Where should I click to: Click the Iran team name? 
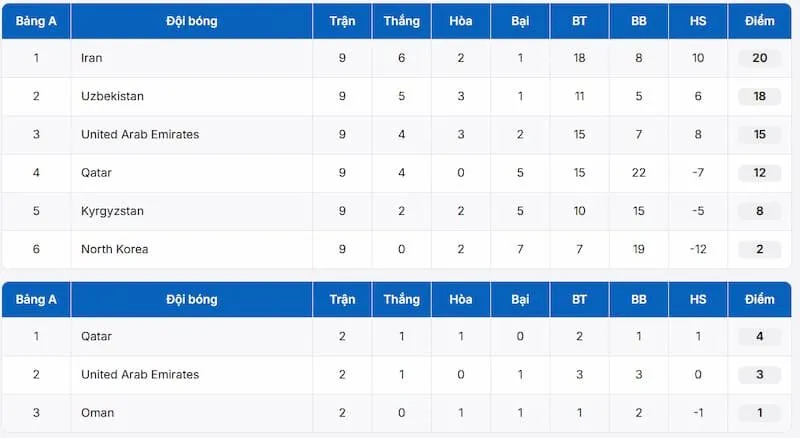[92, 58]
